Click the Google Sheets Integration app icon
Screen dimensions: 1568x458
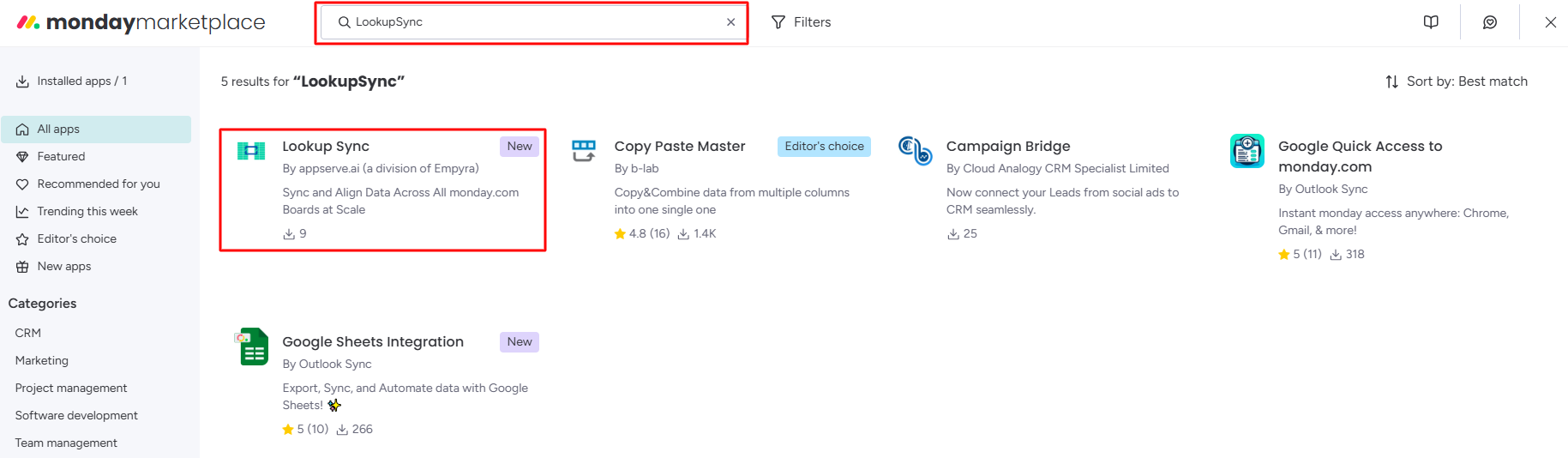[252, 347]
